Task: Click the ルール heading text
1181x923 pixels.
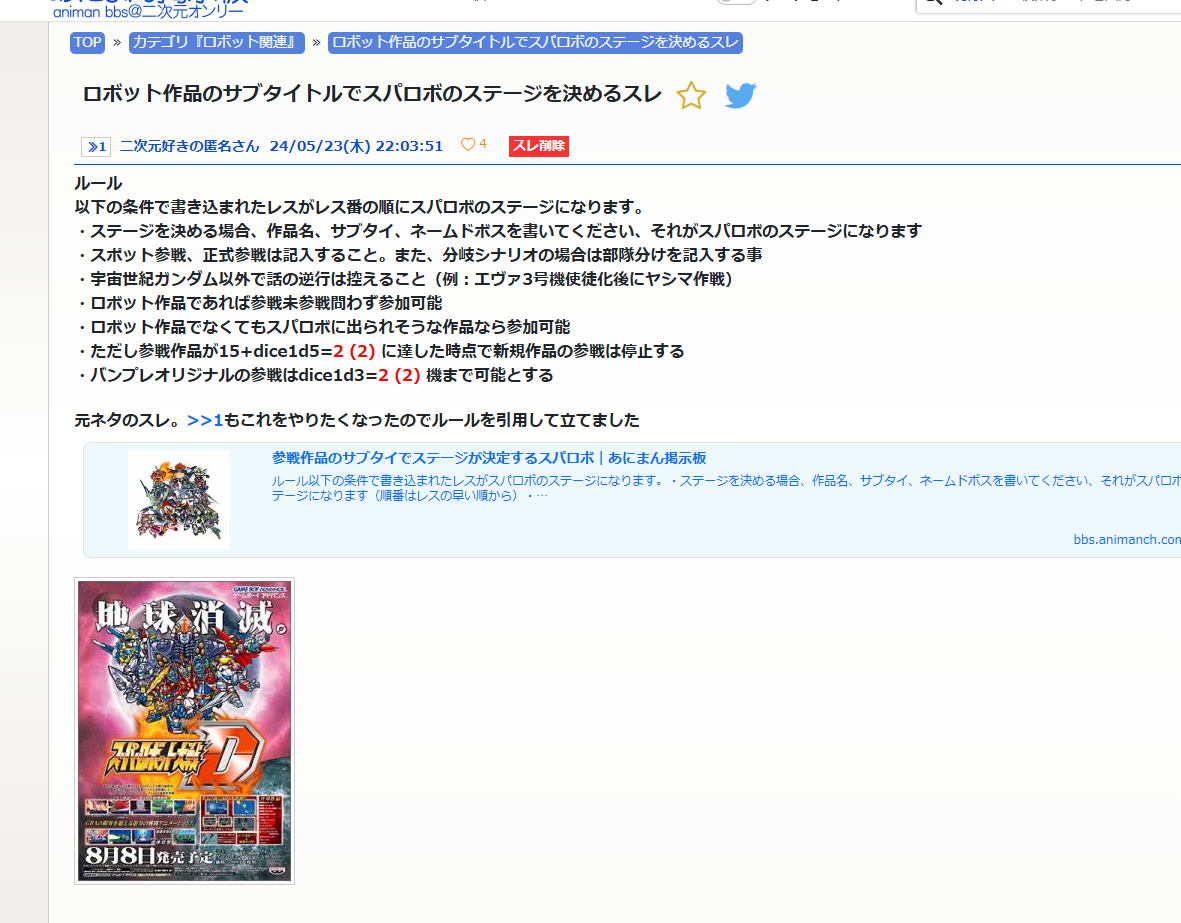Action: click(98, 183)
